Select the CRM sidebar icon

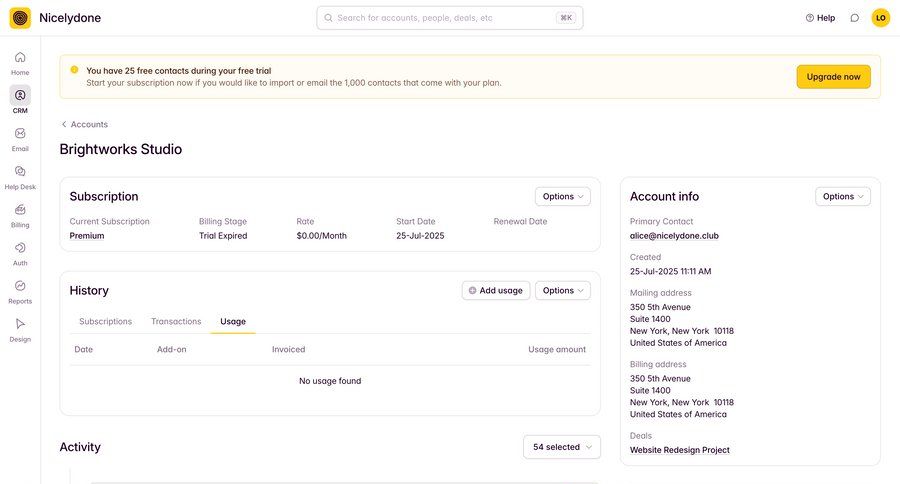[20, 95]
